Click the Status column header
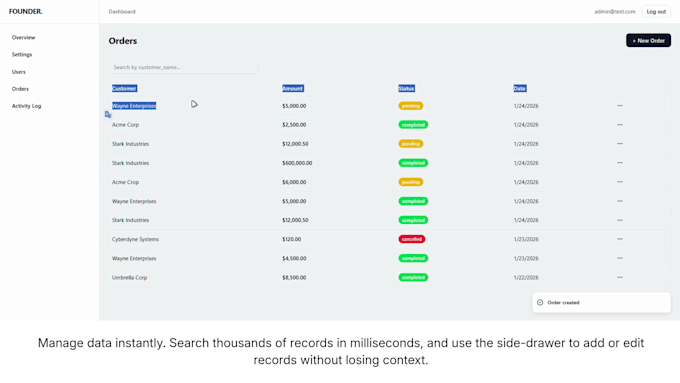This screenshot has width=680, height=383. pos(406,88)
